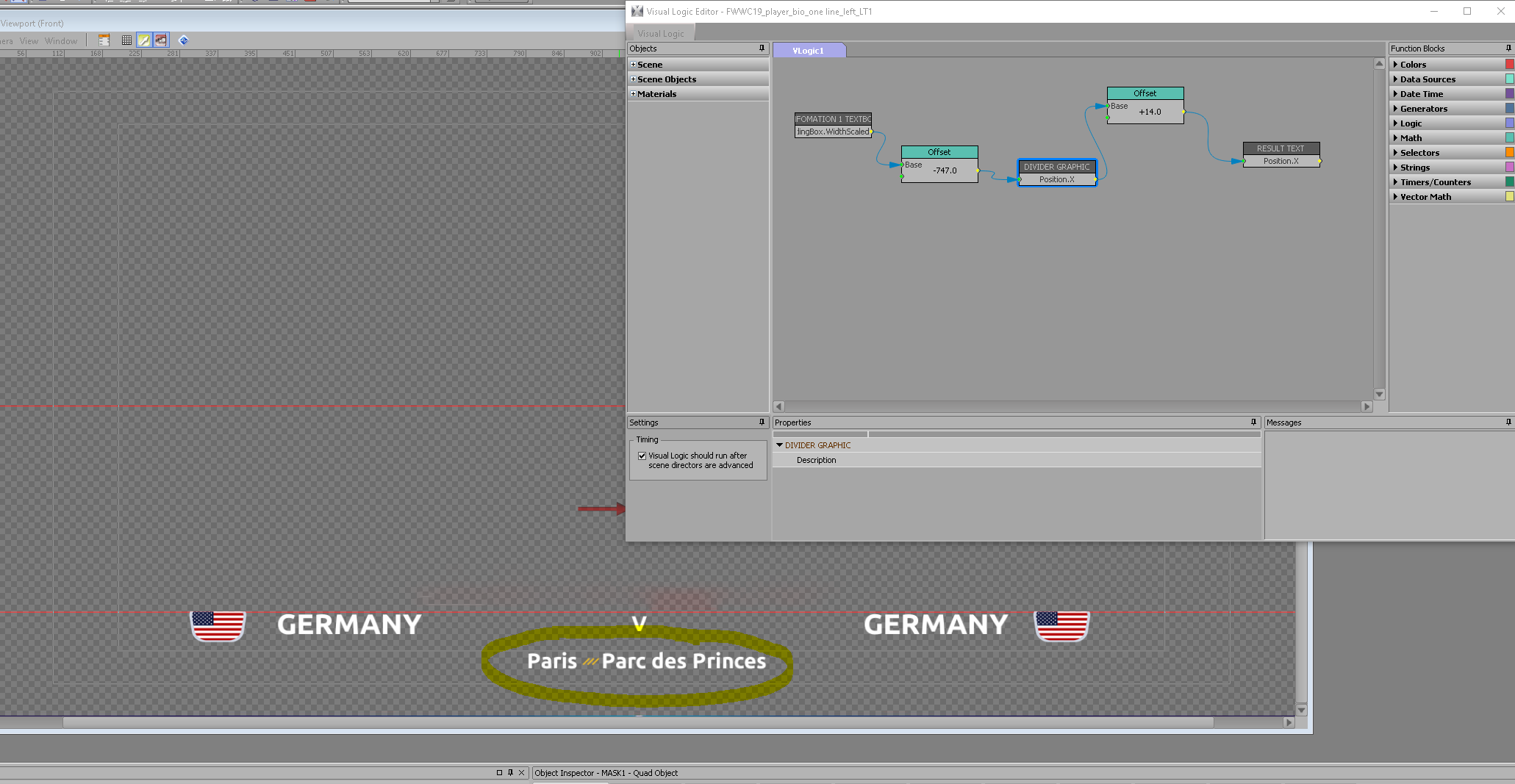Pin the Objects panel
Image resolution: width=1515 pixels, height=784 pixels.
point(762,48)
